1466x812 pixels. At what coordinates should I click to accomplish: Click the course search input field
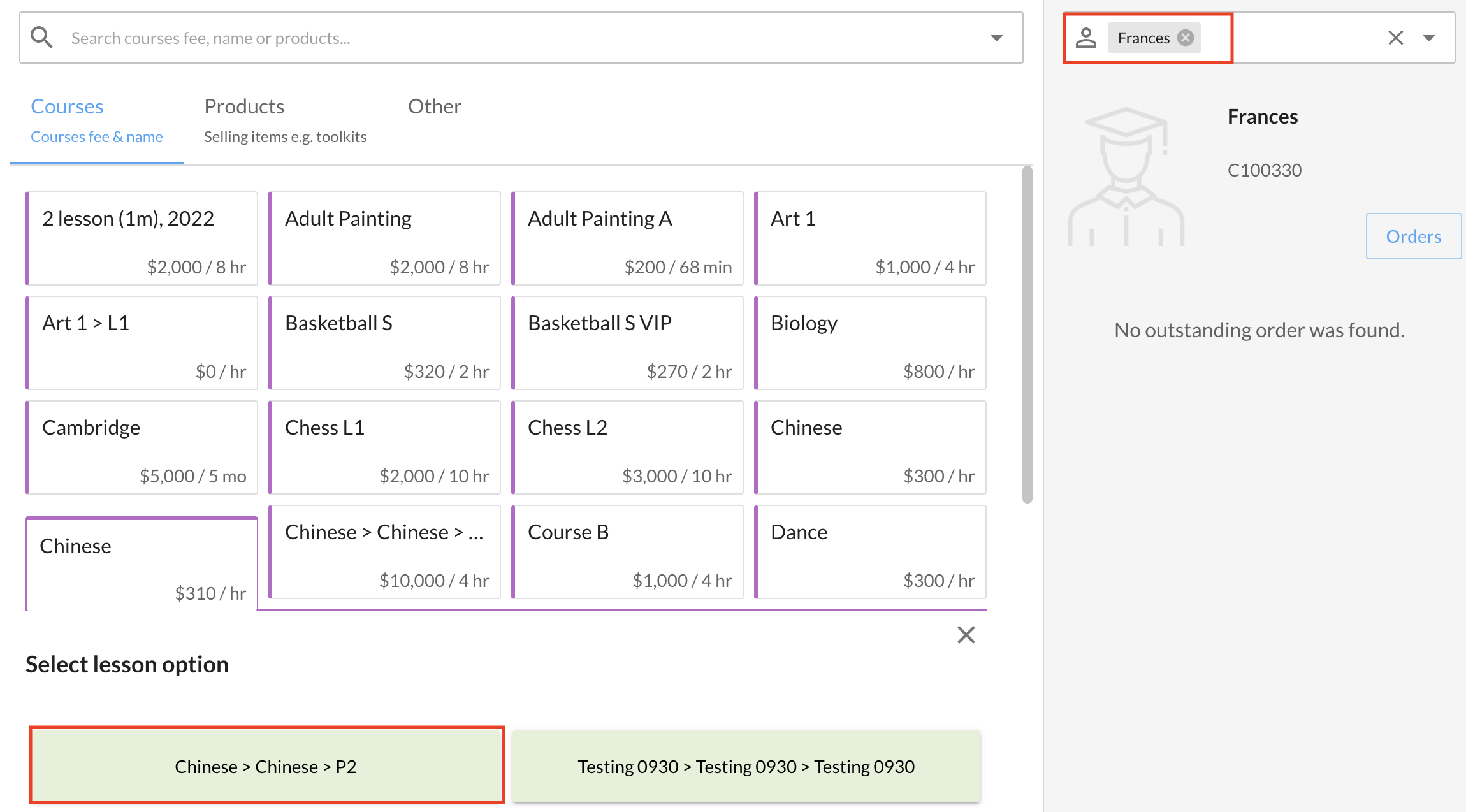click(x=510, y=38)
